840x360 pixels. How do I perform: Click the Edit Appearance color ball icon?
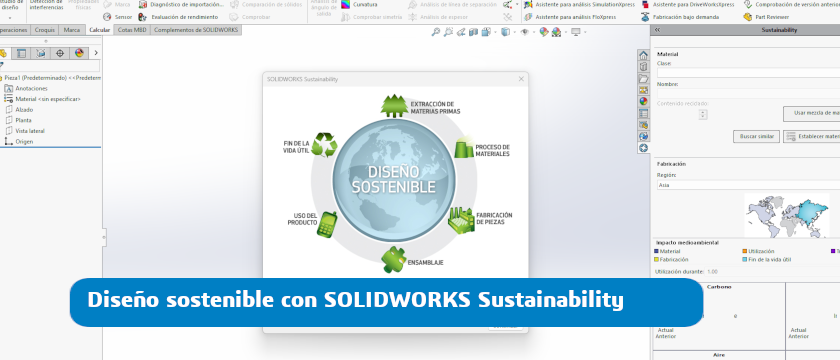click(x=544, y=32)
